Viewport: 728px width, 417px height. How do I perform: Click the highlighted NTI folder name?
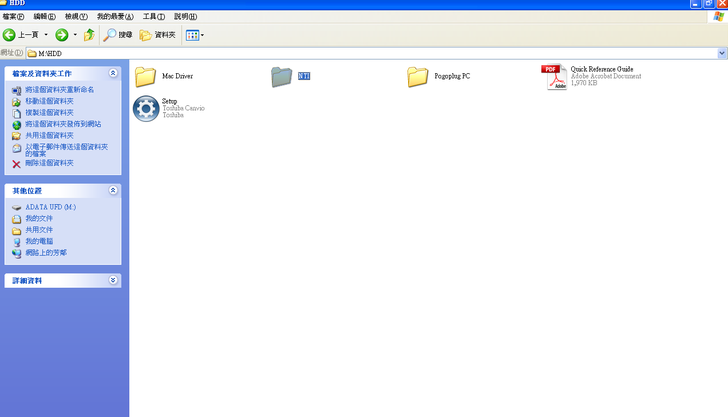point(304,76)
